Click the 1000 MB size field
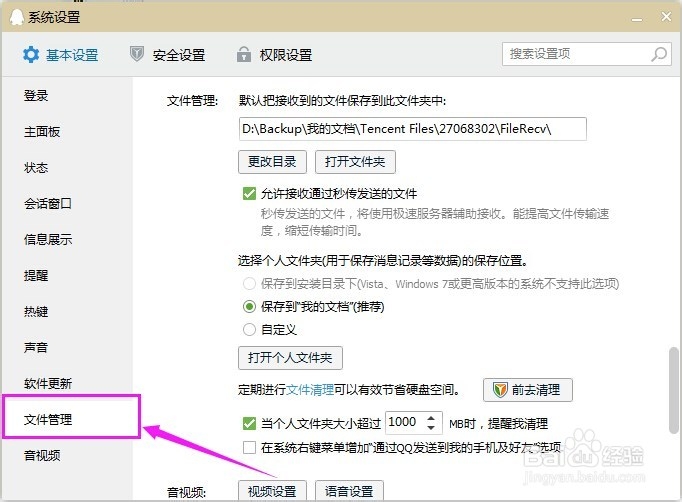 pos(414,422)
